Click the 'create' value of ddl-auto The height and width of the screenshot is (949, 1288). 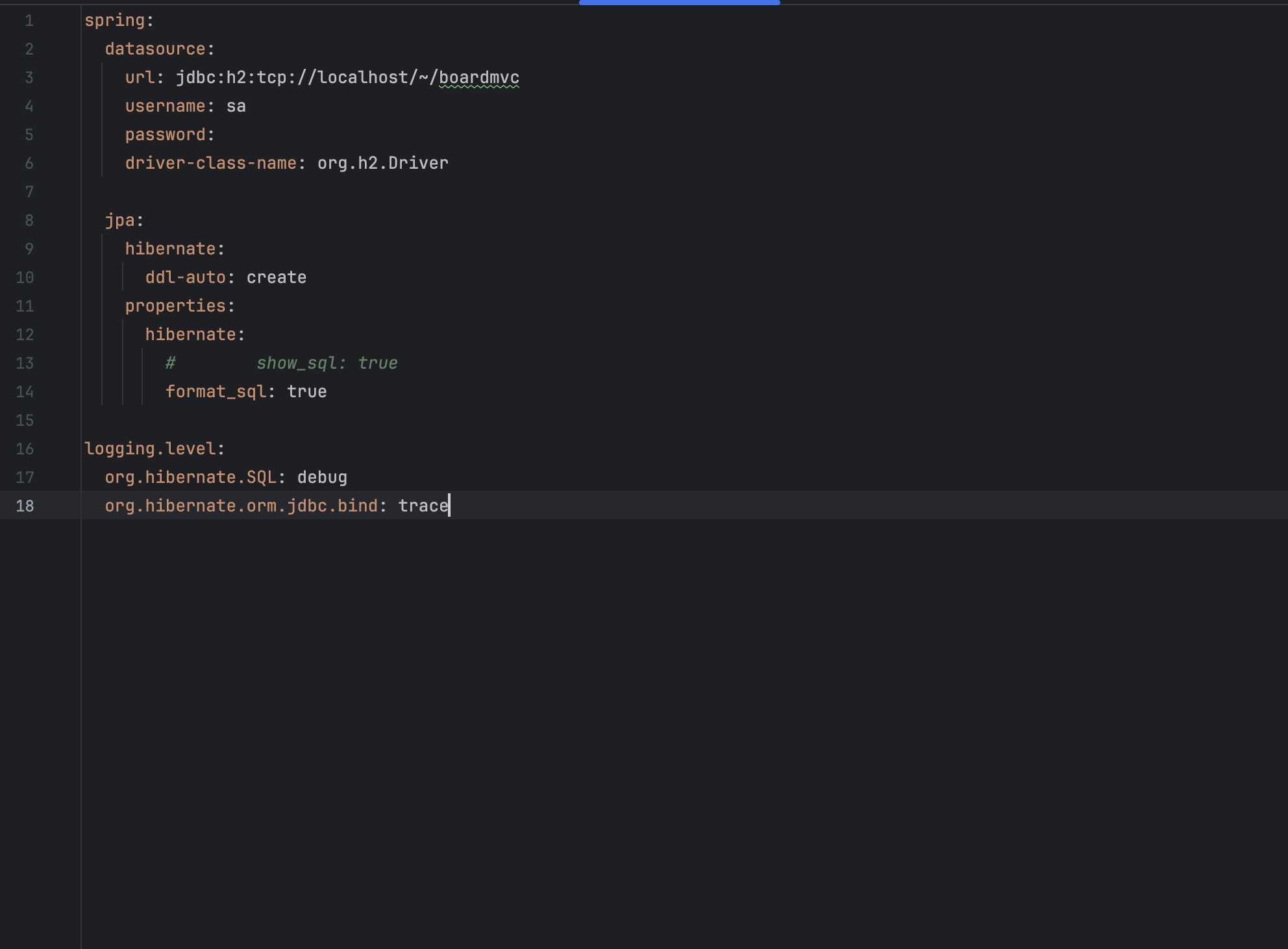point(277,278)
